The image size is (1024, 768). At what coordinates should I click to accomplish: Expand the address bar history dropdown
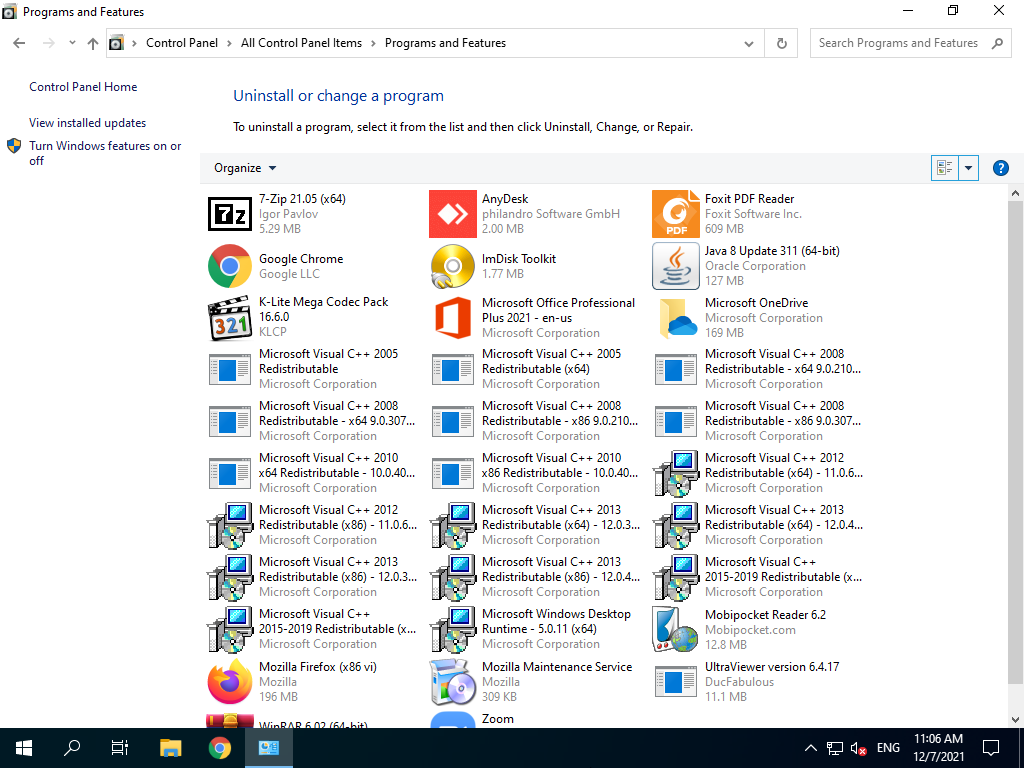coord(749,43)
